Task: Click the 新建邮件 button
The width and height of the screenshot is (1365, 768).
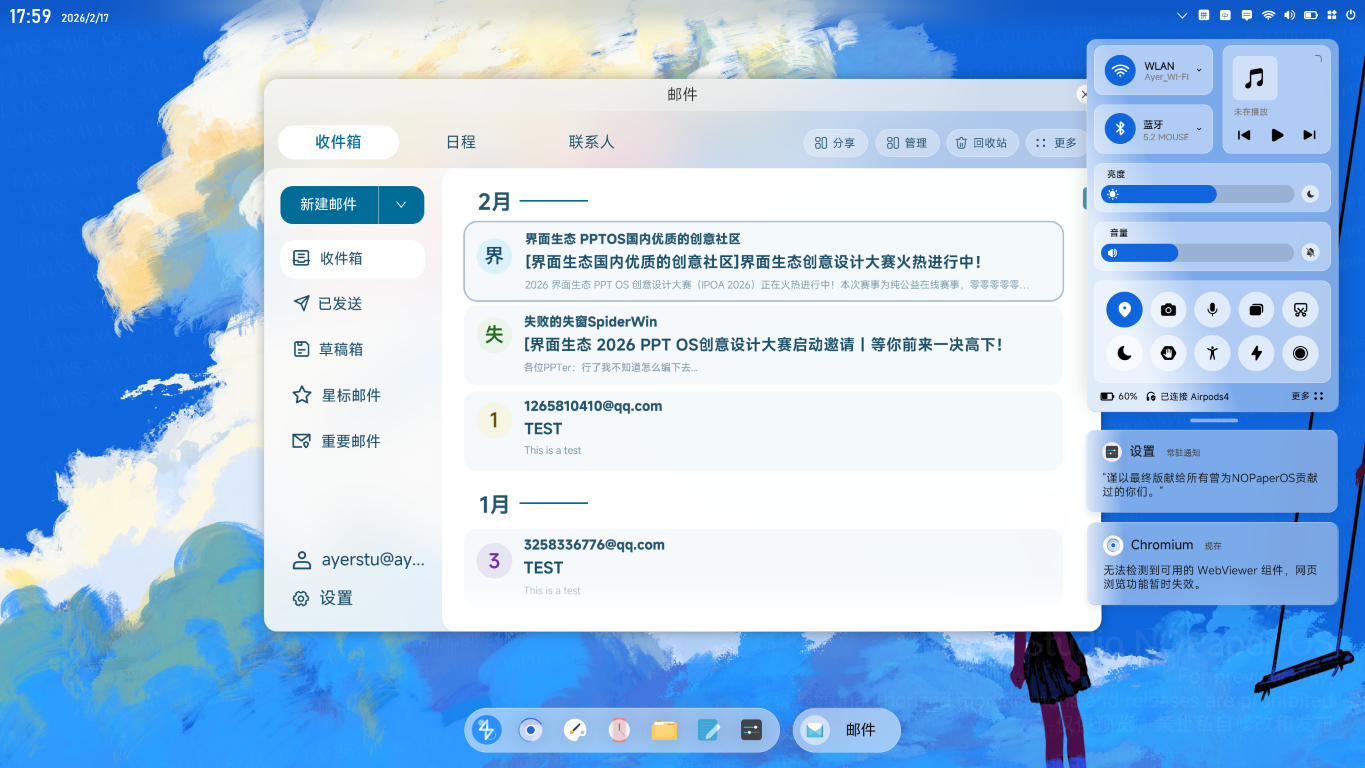Action: click(x=329, y=205)
